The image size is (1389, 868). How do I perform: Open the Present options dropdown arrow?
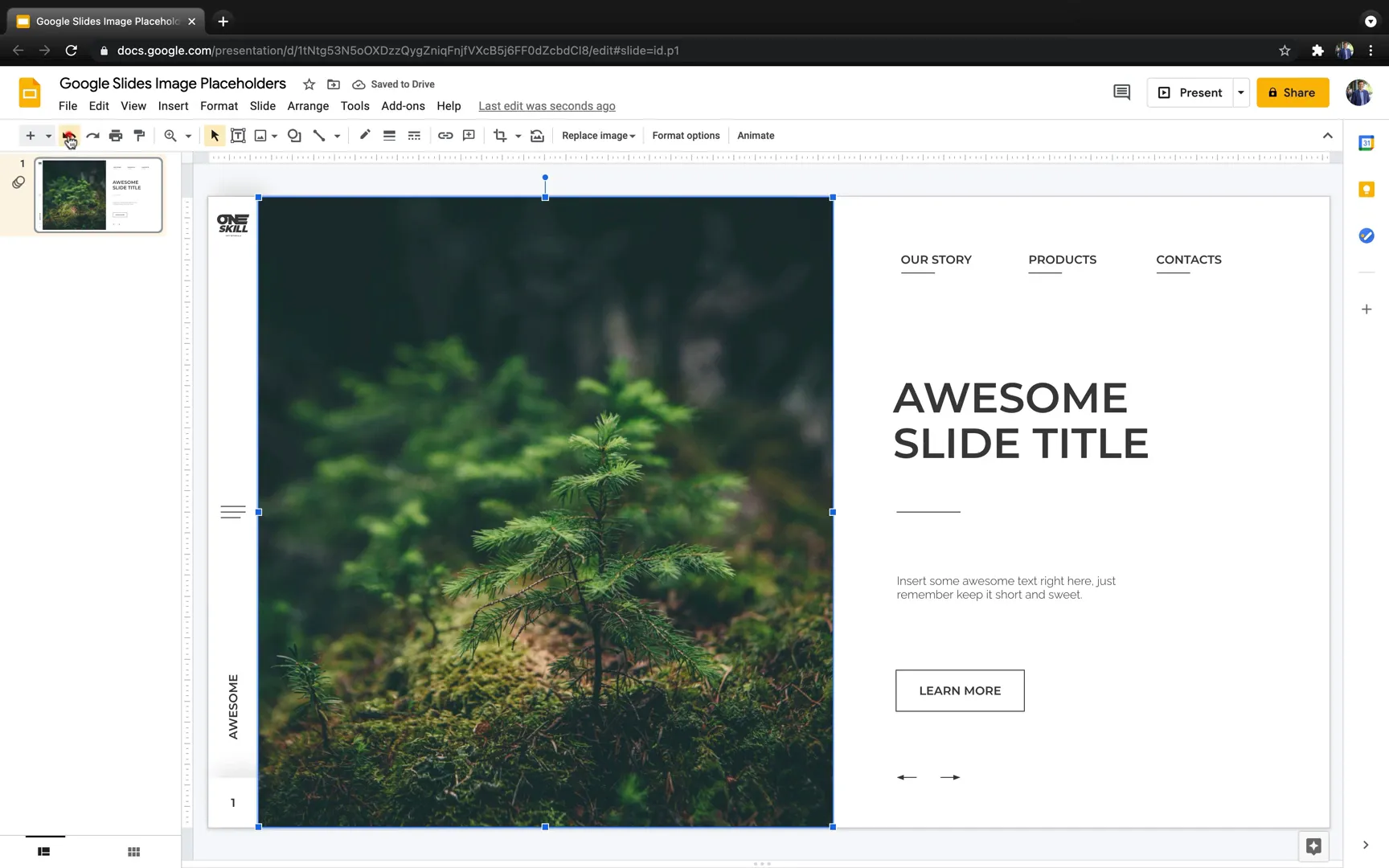[1241, 92]
